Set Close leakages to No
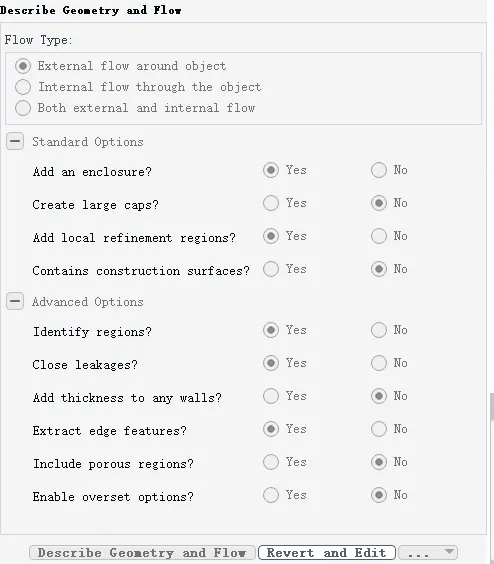The height and width of the screenshot is (564, 494). pos(379,363)
